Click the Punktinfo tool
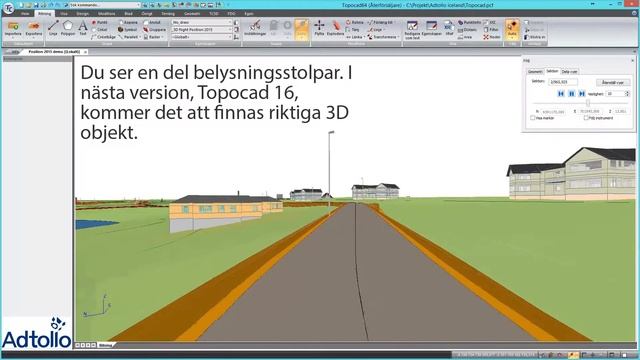The height and width of the screenshot is (360, 640). click(469, 22)
